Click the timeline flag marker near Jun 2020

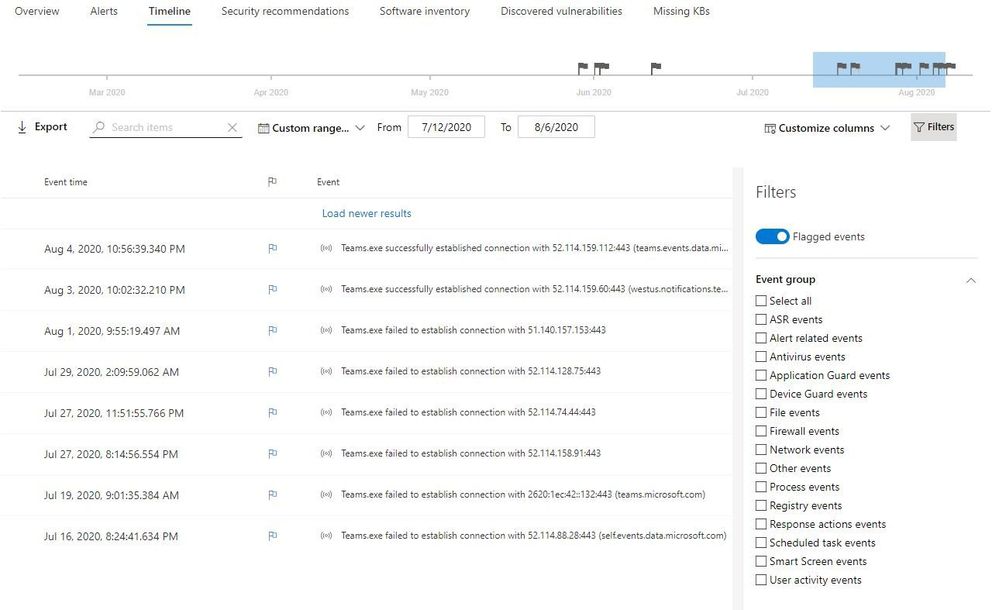(x=601, y=68)
